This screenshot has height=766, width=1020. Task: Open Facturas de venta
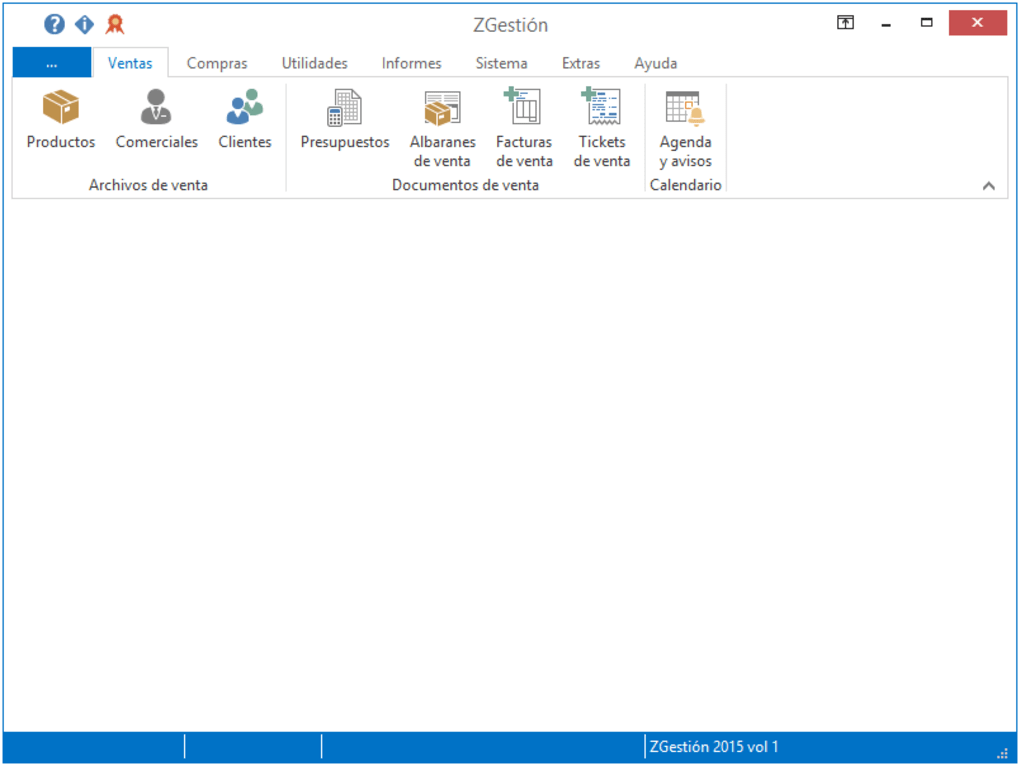pyautogui.click(x=523, y=120)
